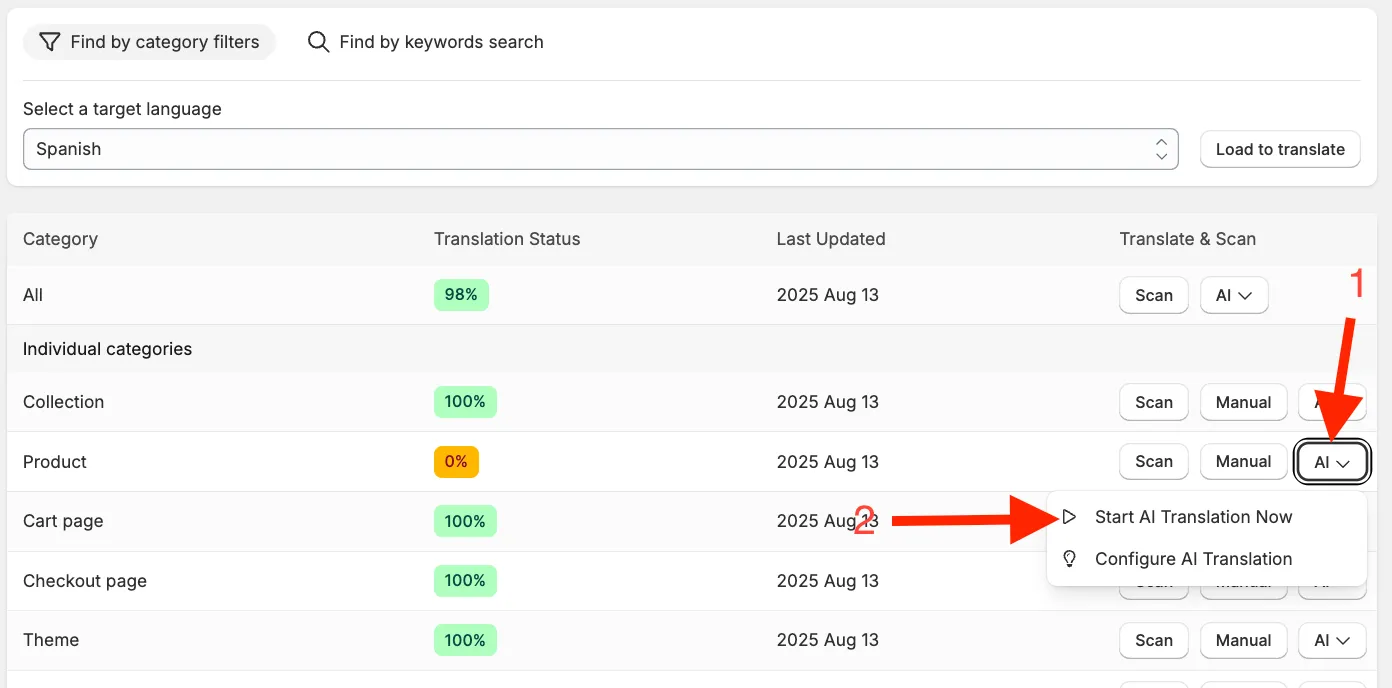Image resolution: width=1392 pixels, height=688 pixels.
Task: Click Scan in the Product row
Action: click(1153, 461)
